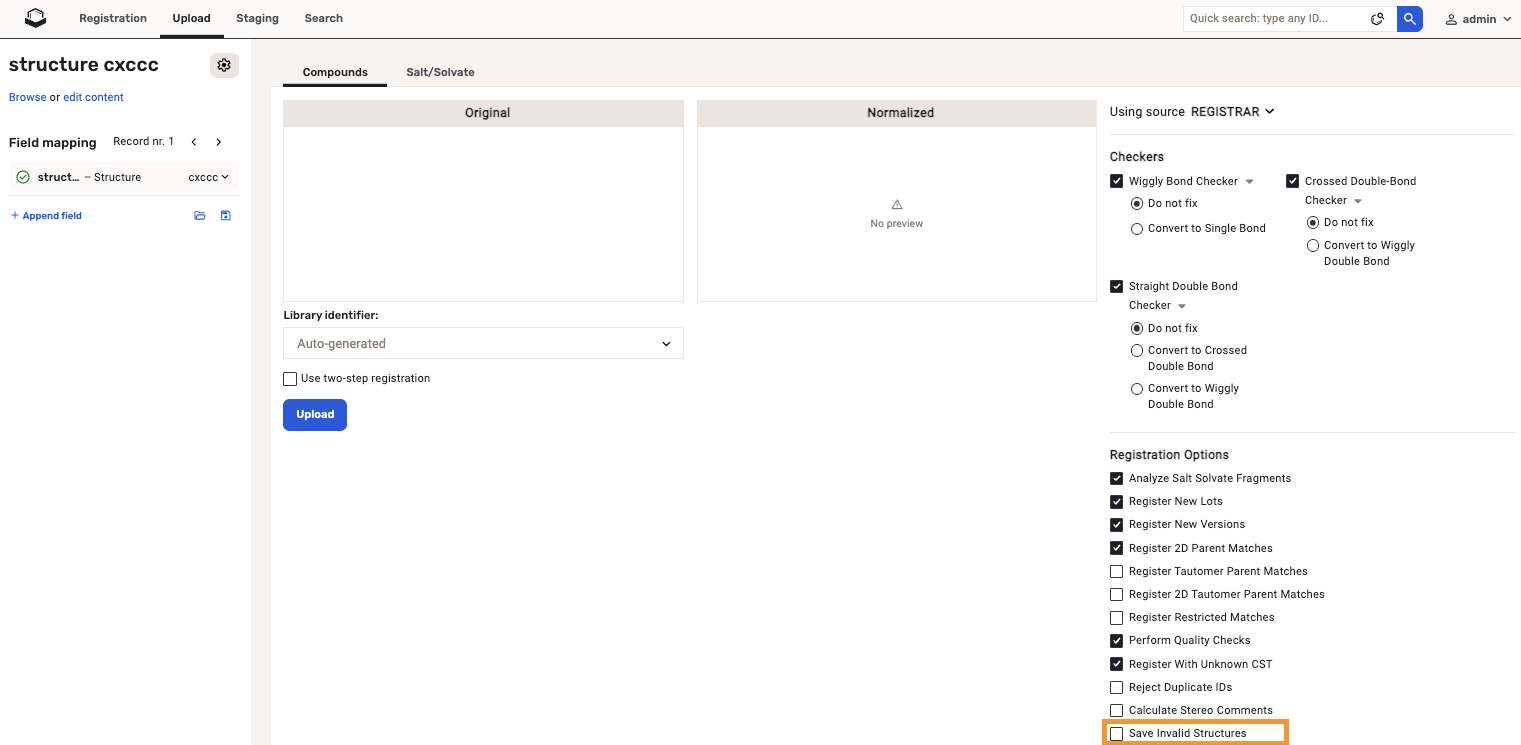Click the hexagon application logo
Image resolution: width=1521 pixels, height=745 pixels.
(34, 17)
